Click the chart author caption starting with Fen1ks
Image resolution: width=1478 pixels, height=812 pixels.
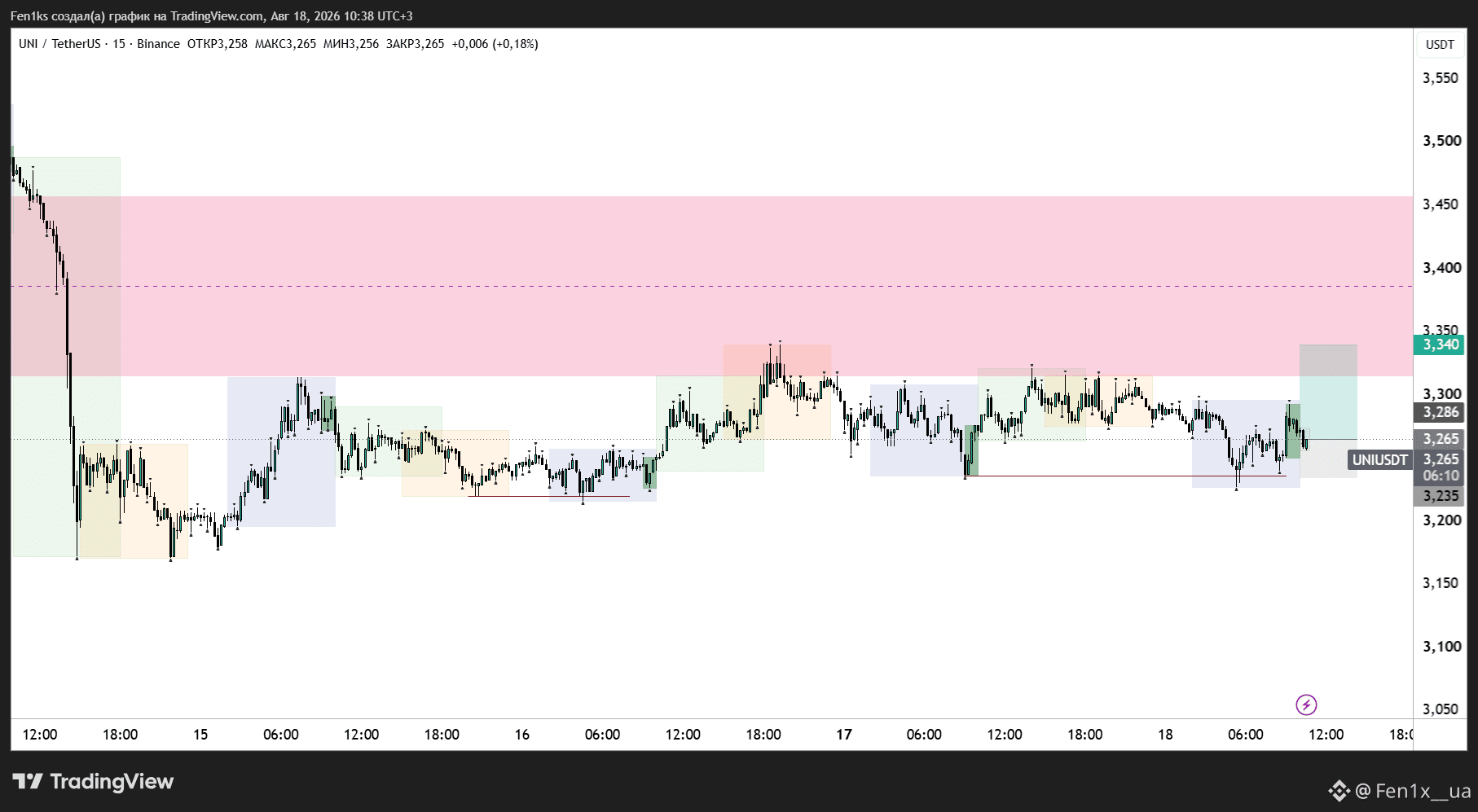tap(211, 16)
